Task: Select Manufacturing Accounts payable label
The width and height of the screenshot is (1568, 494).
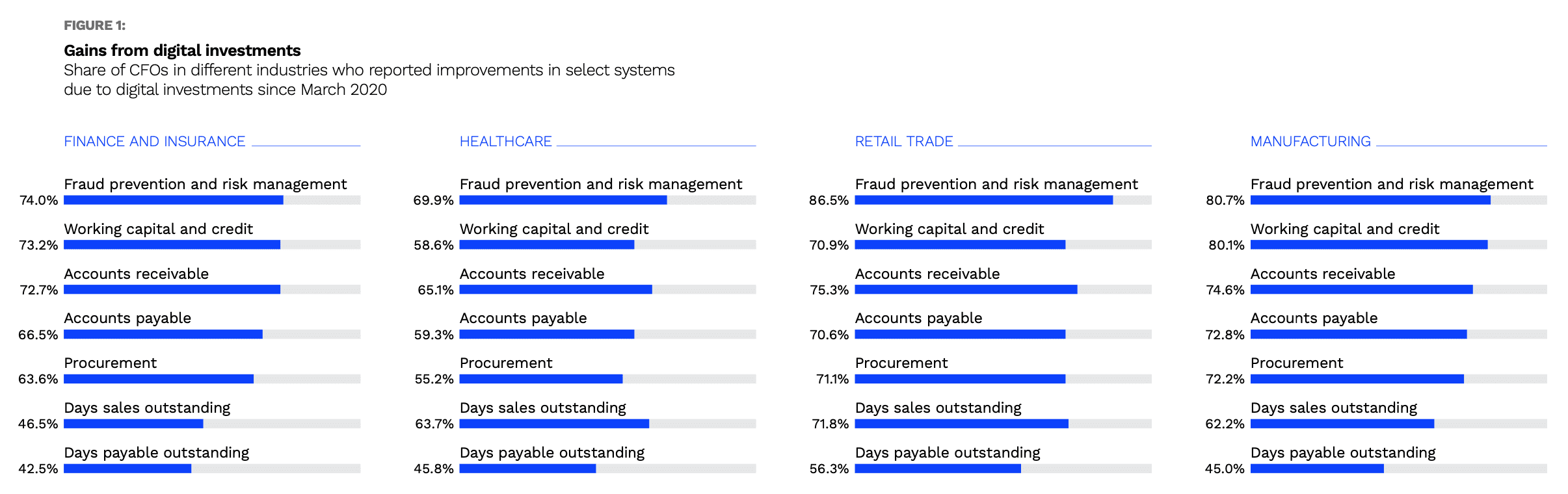Action: pos(1314,318)
